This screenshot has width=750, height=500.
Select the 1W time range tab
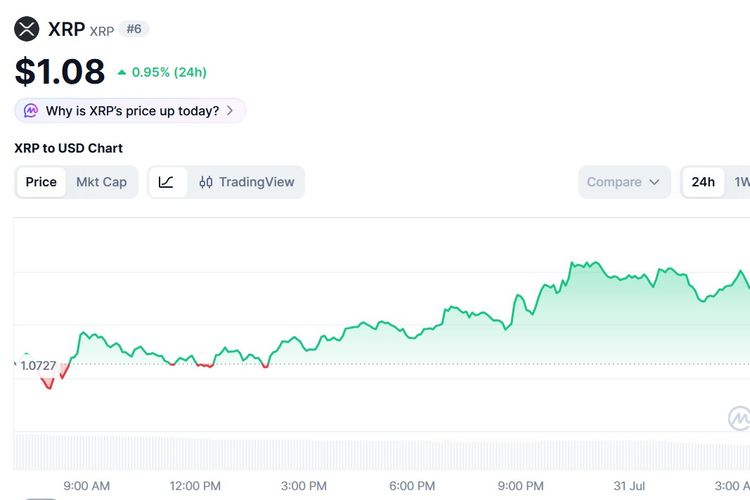[742, 182]
